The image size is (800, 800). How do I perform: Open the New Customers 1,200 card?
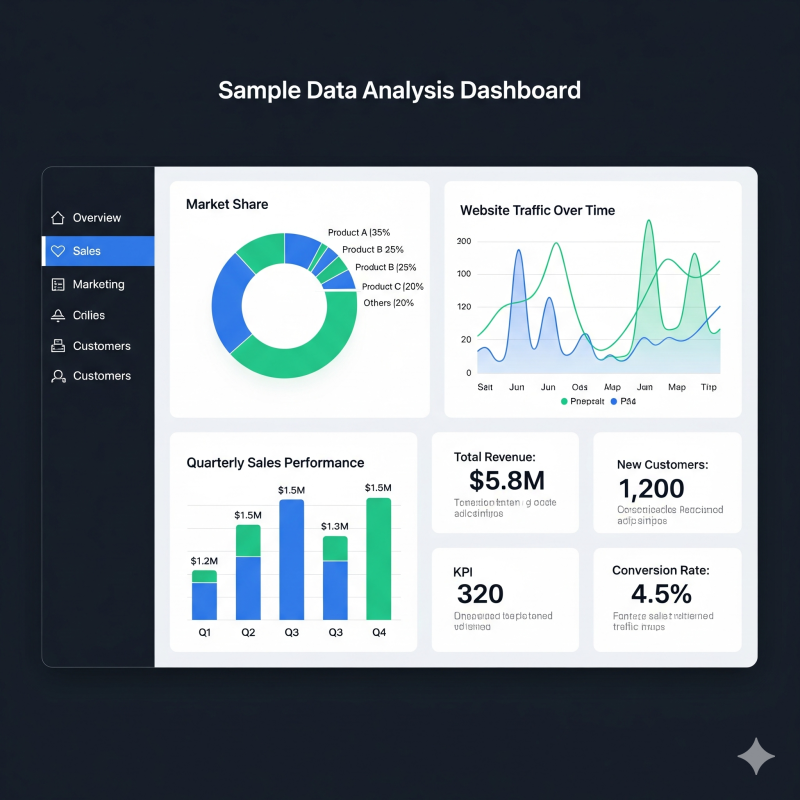tap(667, 482)
